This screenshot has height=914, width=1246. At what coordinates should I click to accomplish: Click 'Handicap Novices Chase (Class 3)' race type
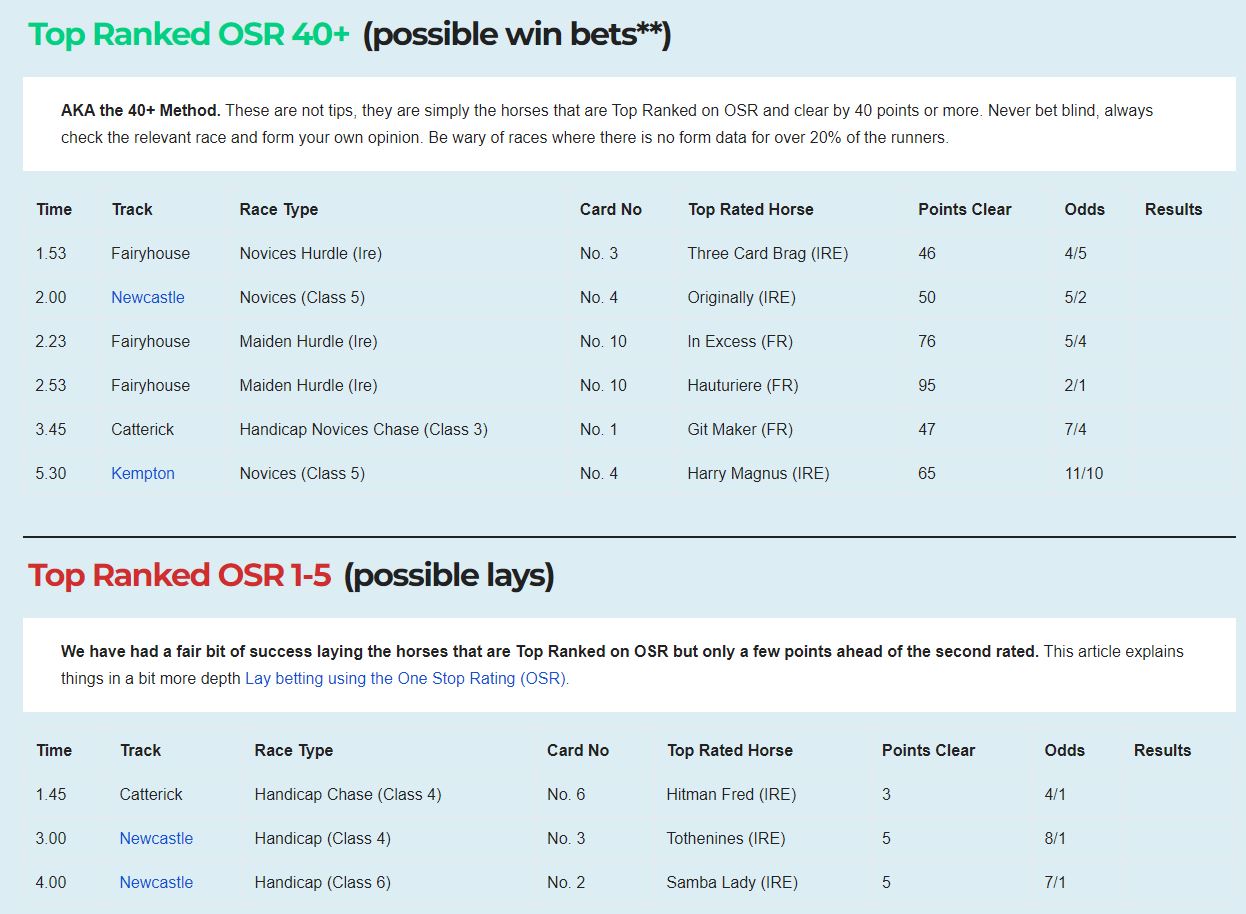click(363, 429)
